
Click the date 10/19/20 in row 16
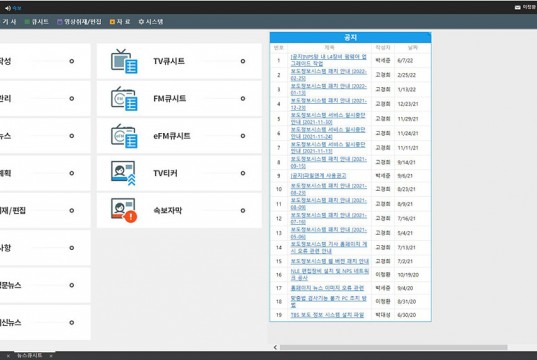coord(408,275)
